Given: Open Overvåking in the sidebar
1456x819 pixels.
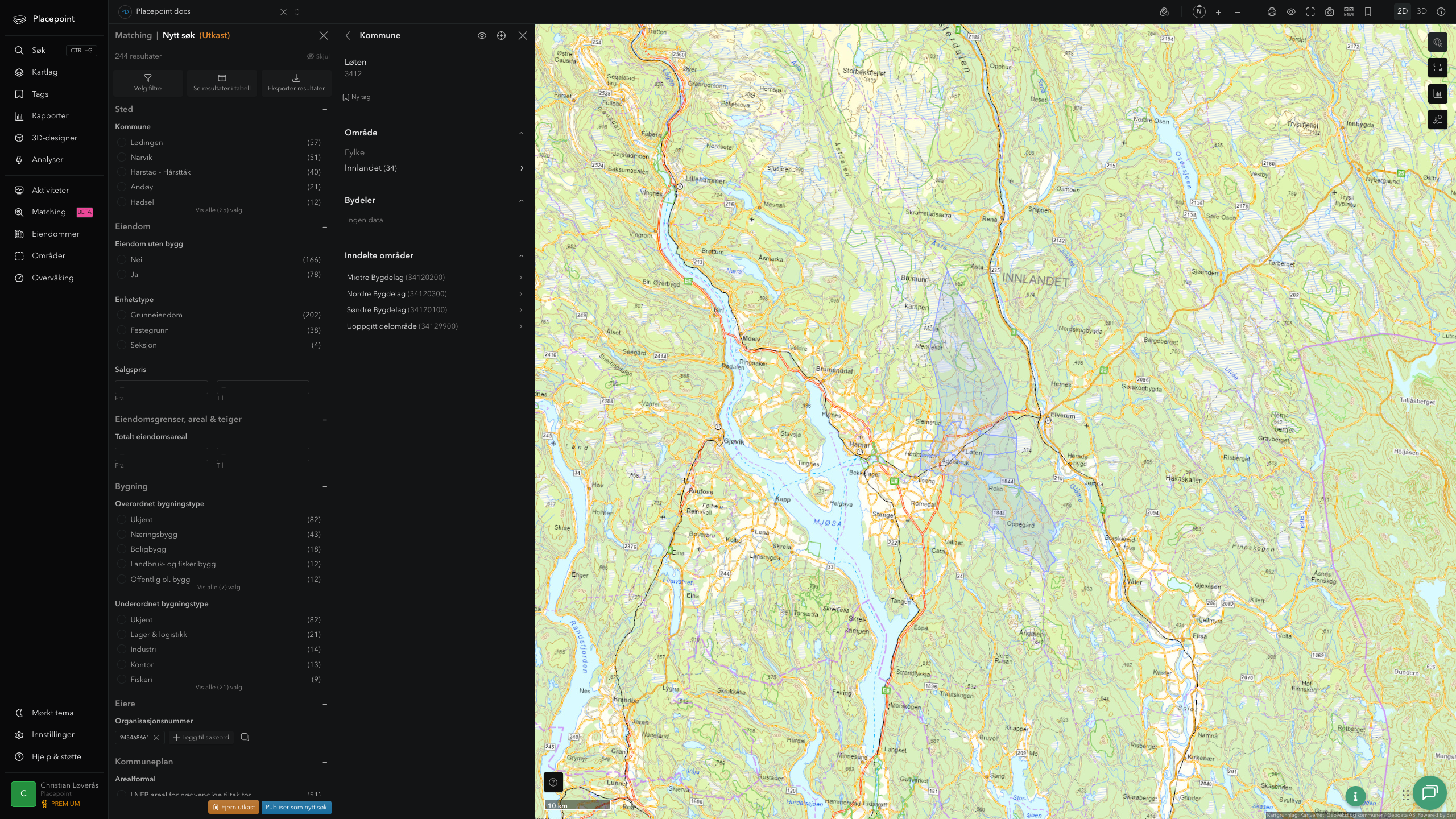Looking at the screenshot, I should [54, 278].
